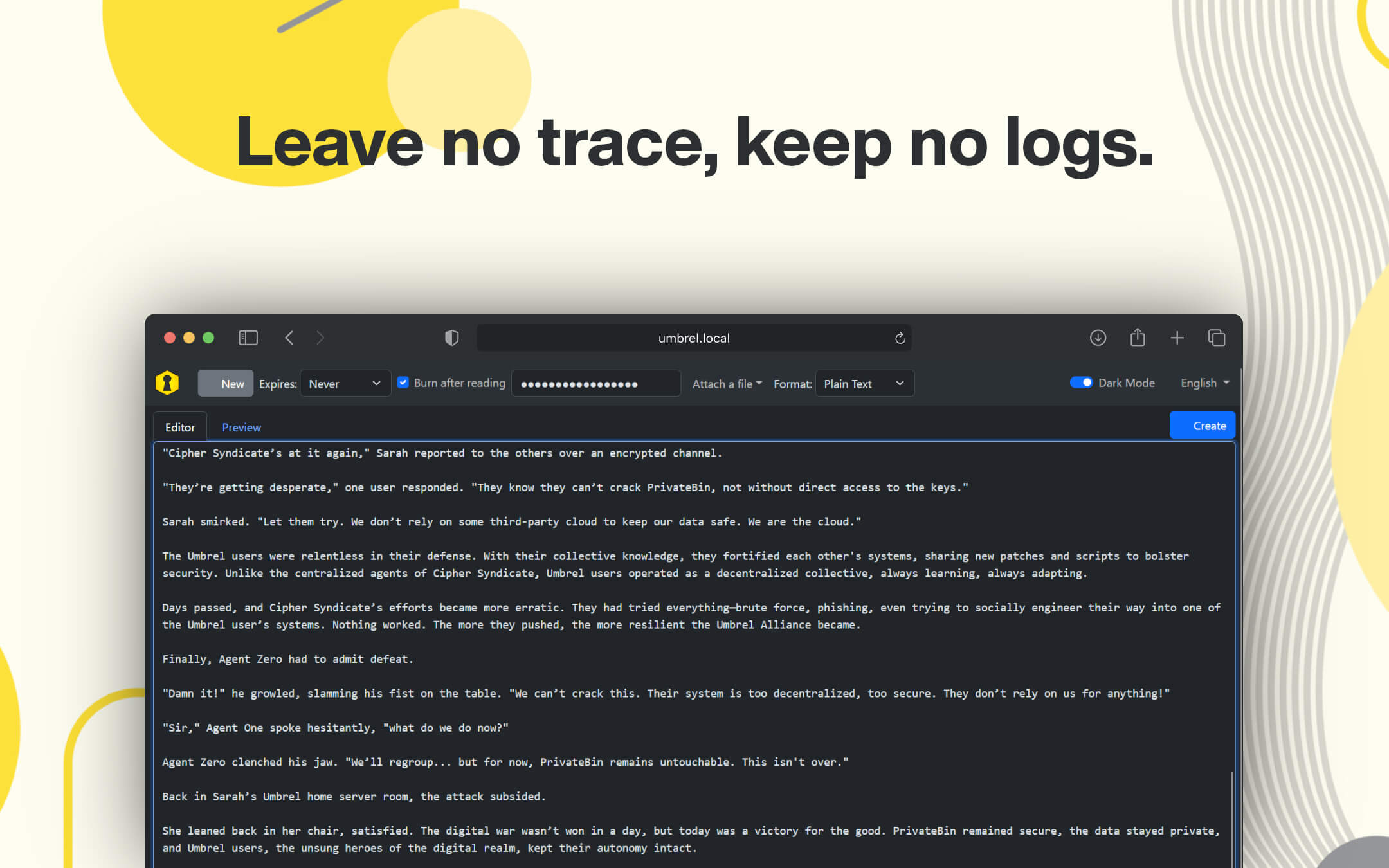Image resolution: width=1389 pixels, height=868 pixels.
Task: Click the Create button
Action: pos(1202,425)
